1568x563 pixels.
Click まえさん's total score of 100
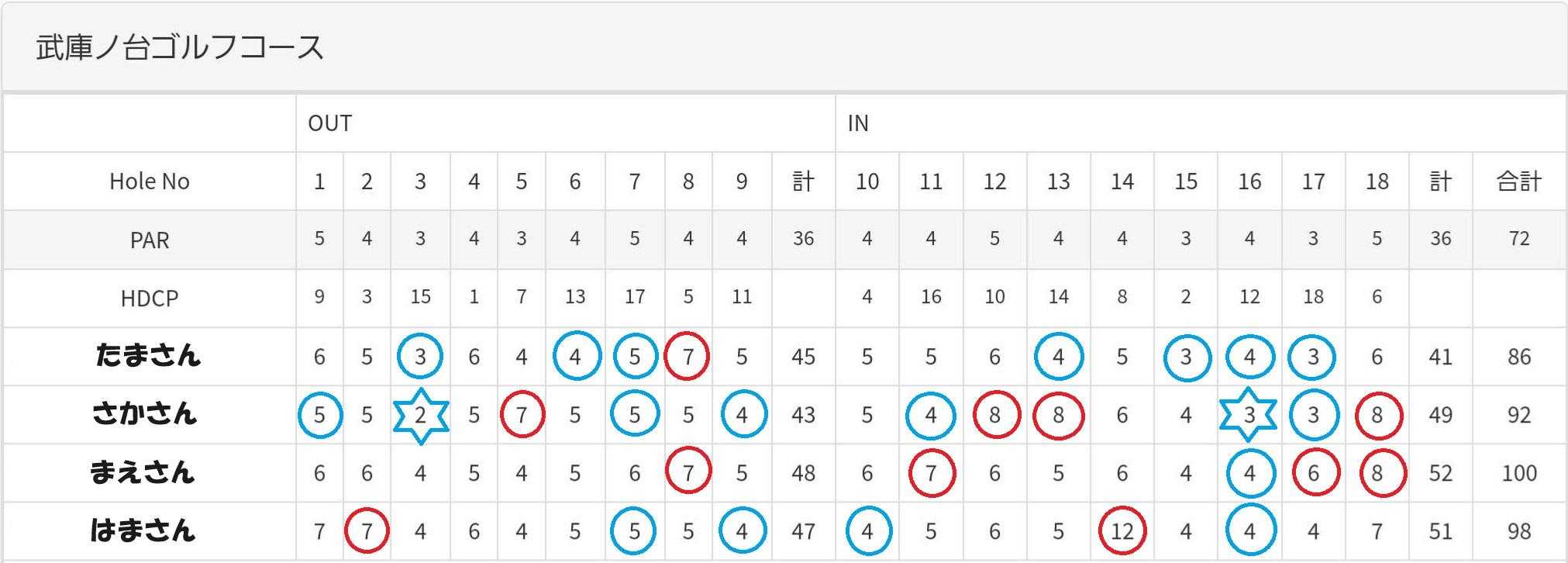point(1518,473)
